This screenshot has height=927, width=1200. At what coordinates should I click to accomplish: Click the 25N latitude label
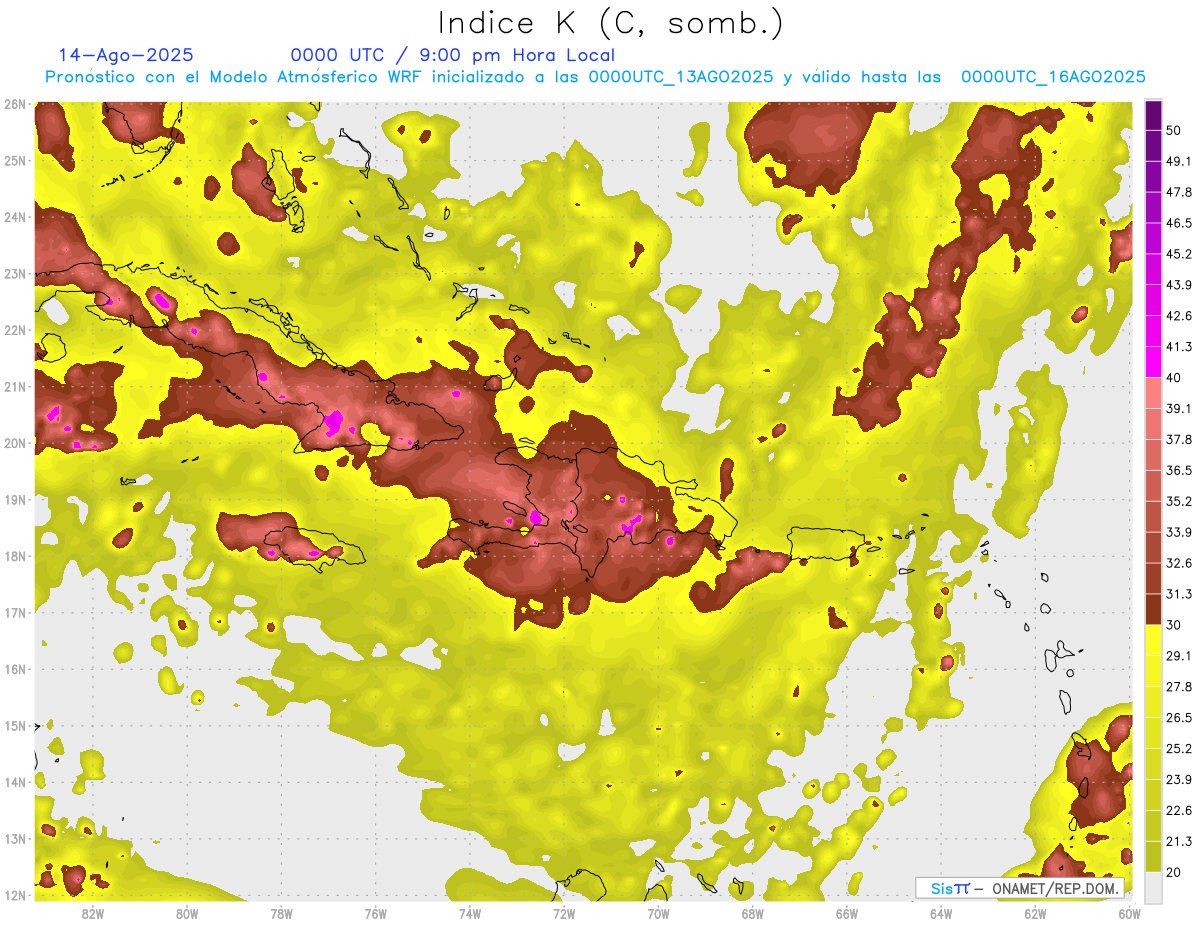click(x=15, y=160)
